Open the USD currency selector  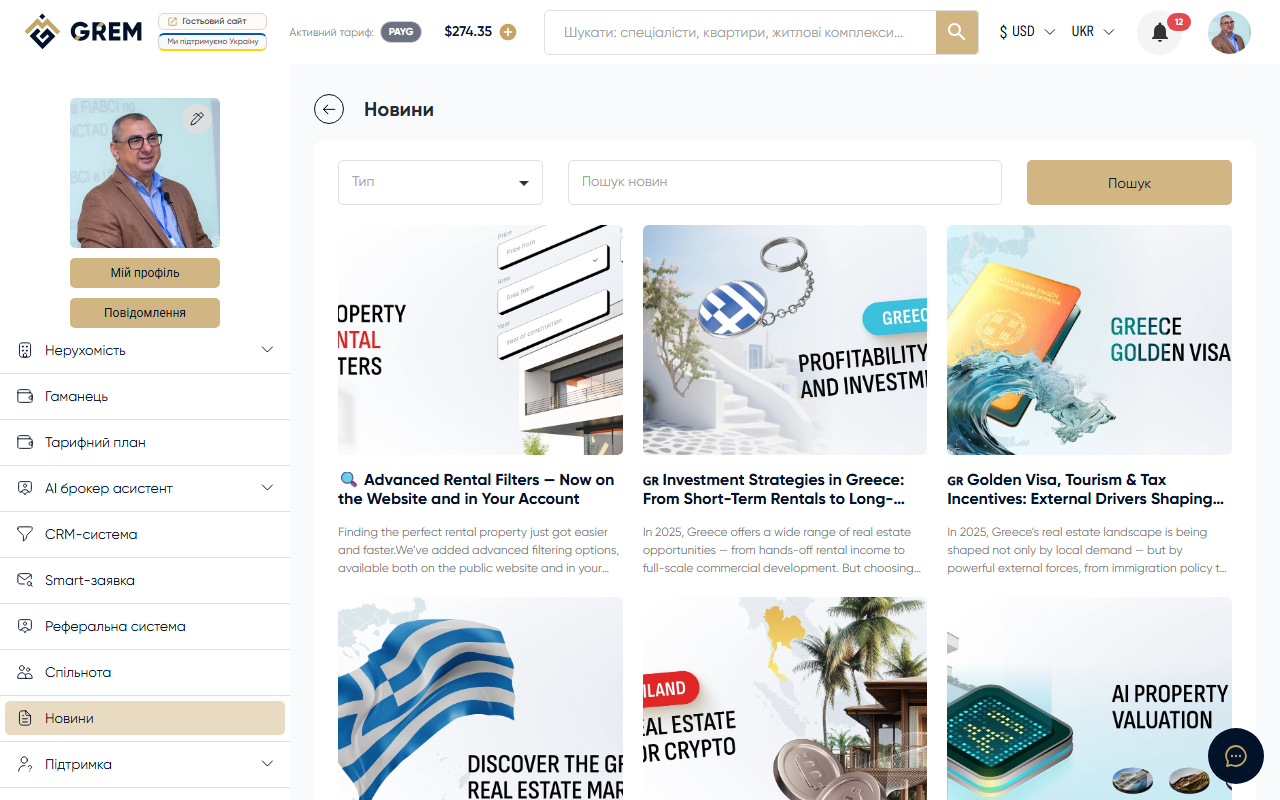(1027, 32)
